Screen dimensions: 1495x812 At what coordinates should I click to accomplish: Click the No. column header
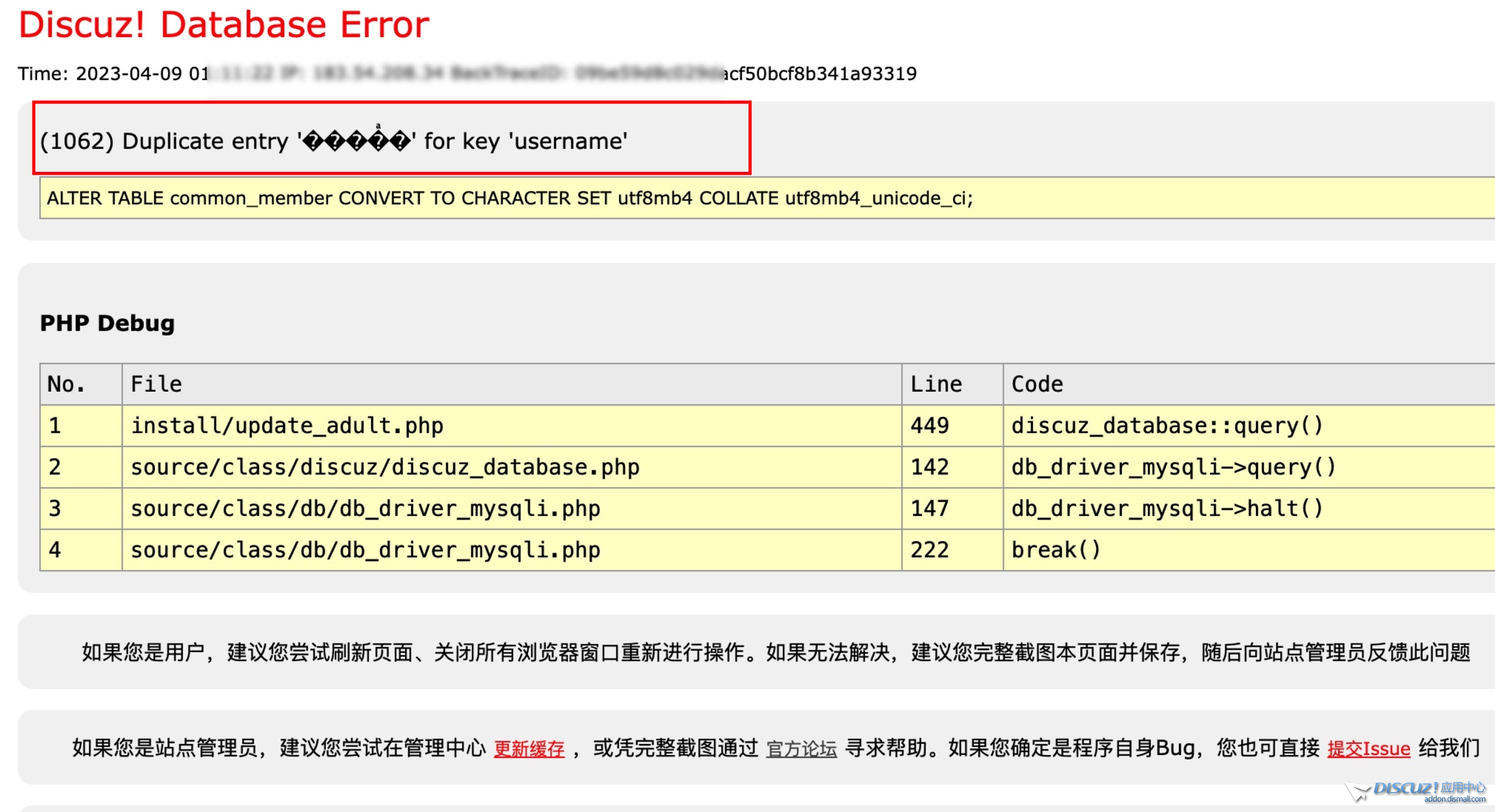click(66, 385)
